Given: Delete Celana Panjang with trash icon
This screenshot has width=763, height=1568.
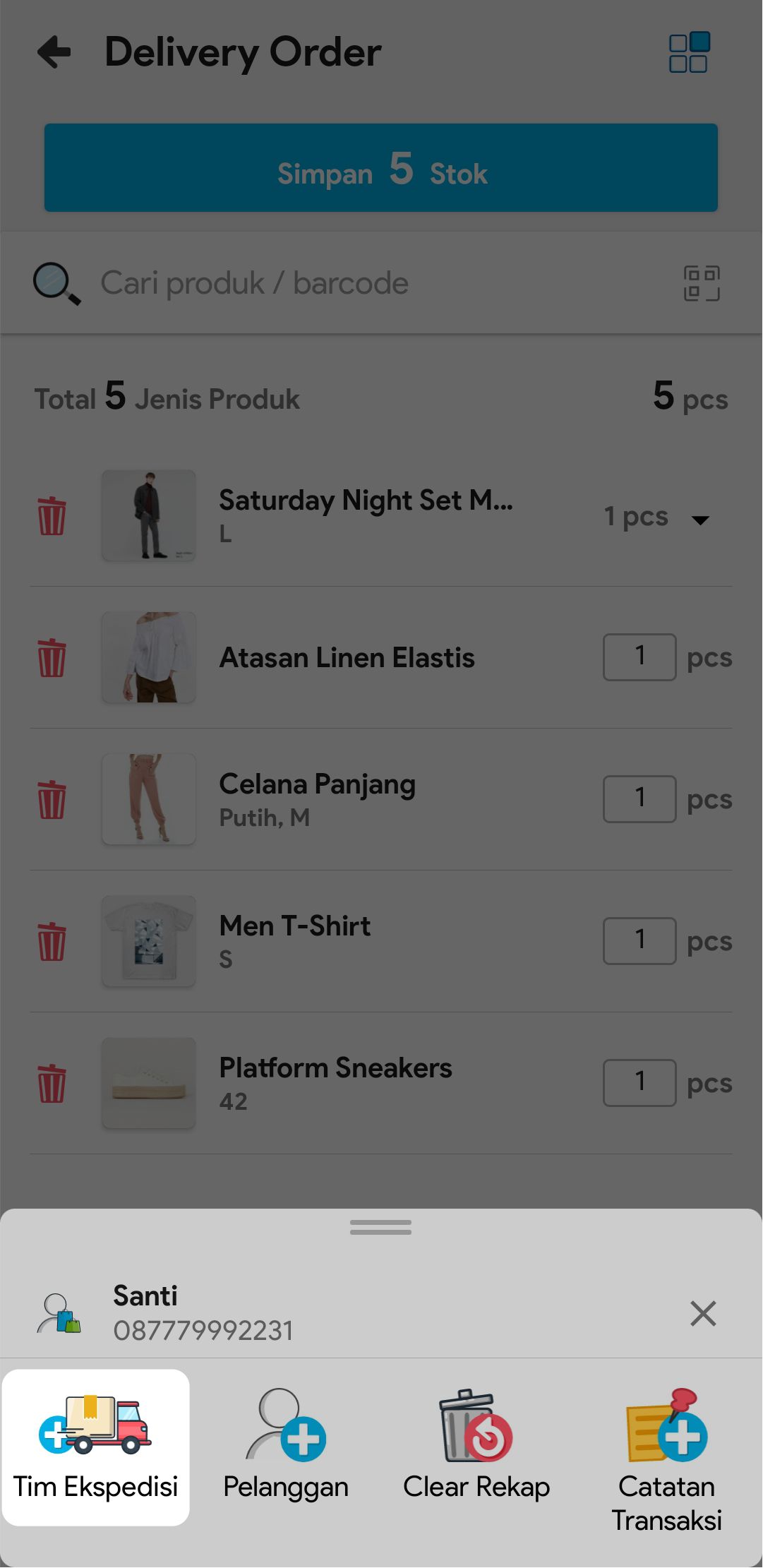Looking at the screenshot, I should (52, 799).
